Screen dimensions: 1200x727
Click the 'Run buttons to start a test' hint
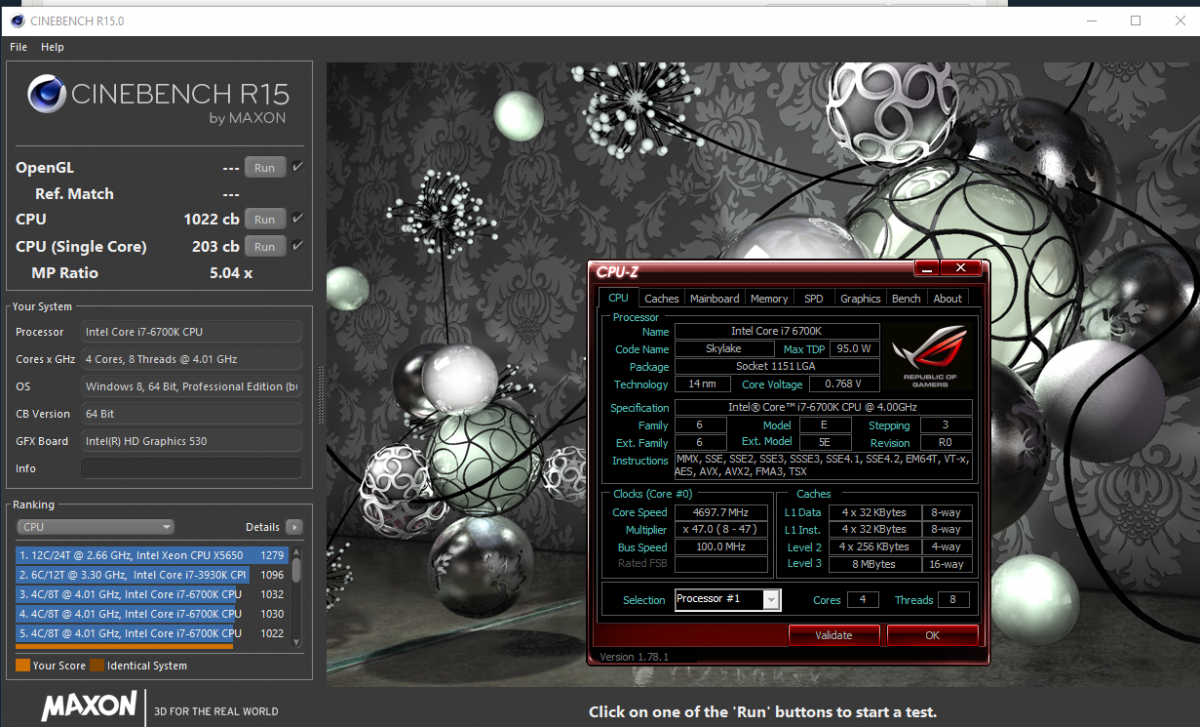tap(763, 712)
